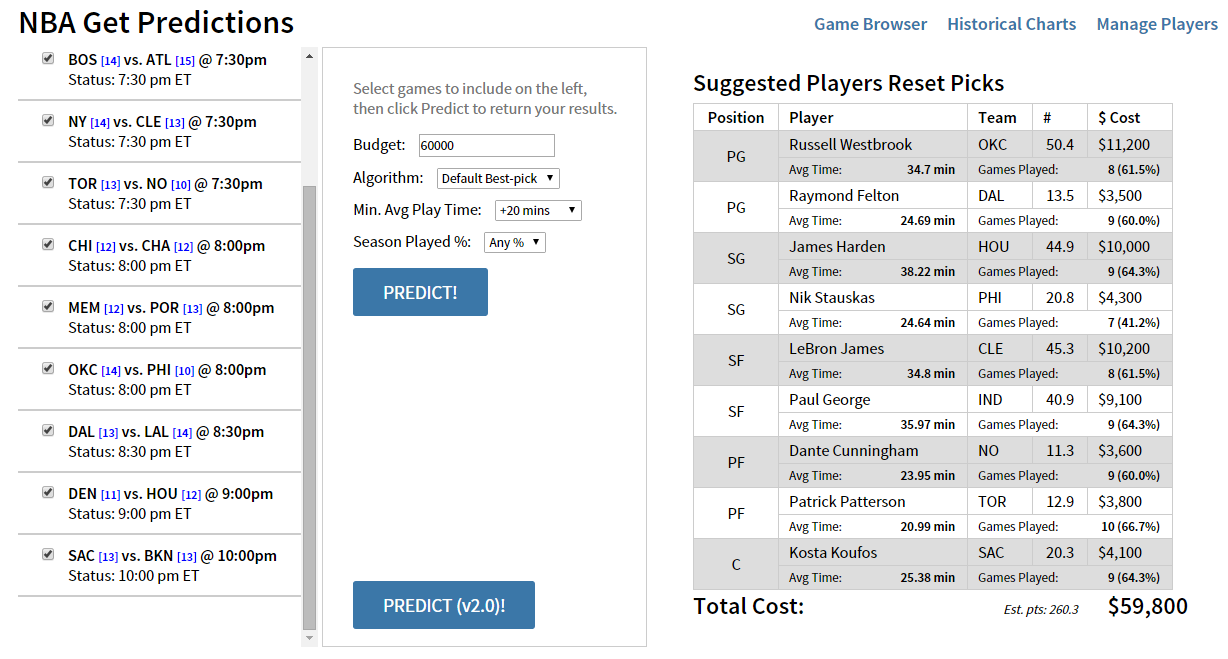Open the Manage Players page

pos(1156,24)
